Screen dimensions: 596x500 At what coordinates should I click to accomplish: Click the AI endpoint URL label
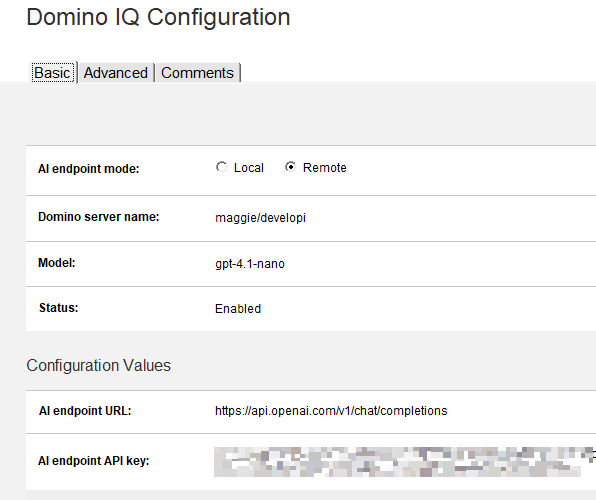pos(85,411)
